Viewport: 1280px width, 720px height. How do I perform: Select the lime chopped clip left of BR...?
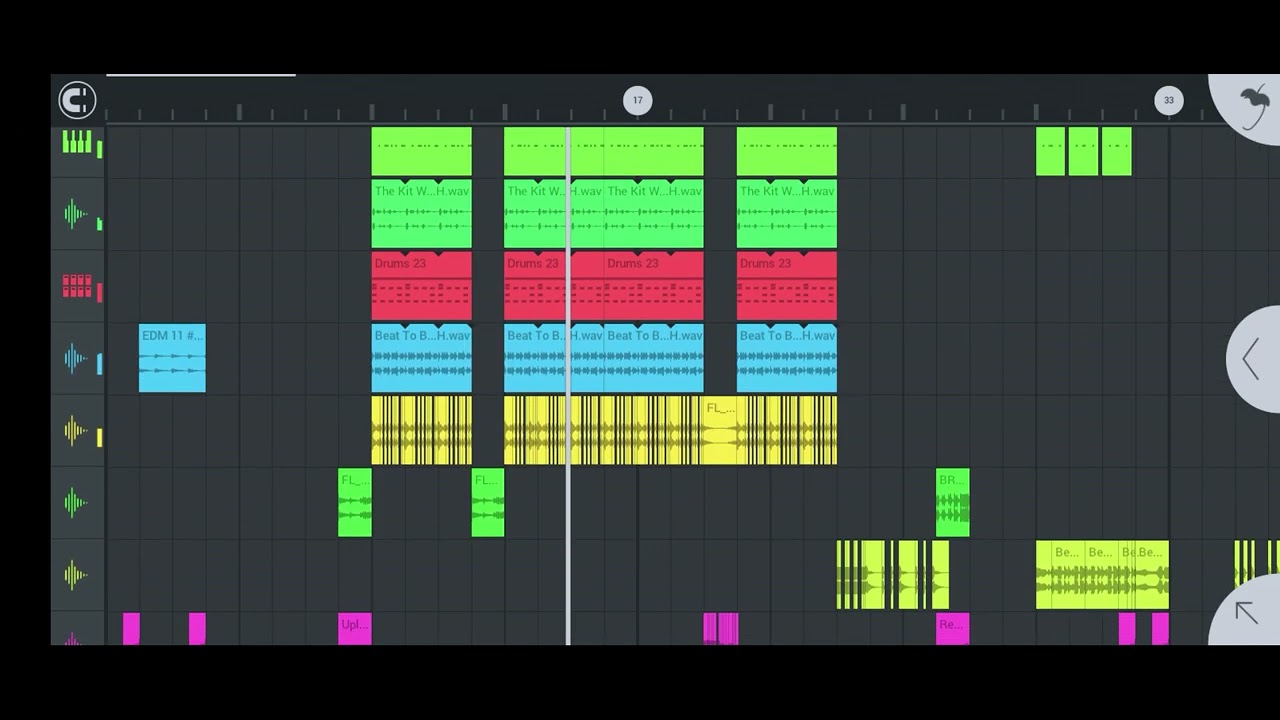coord(892,574)
